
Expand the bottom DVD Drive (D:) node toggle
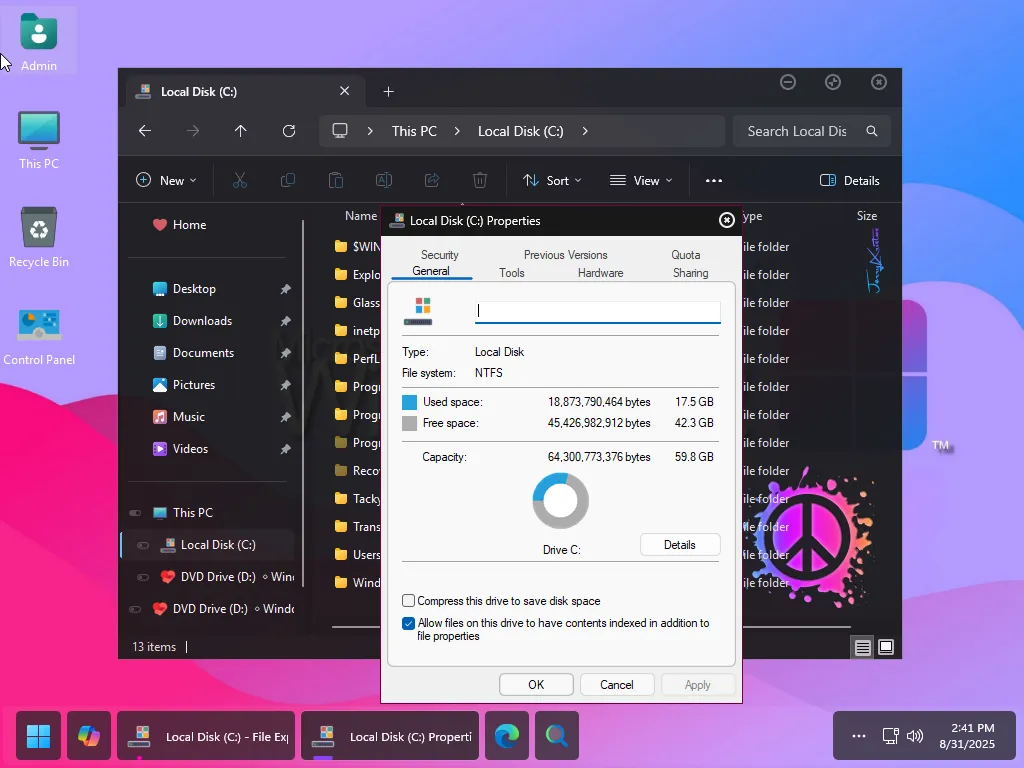(x=135, y=609)
